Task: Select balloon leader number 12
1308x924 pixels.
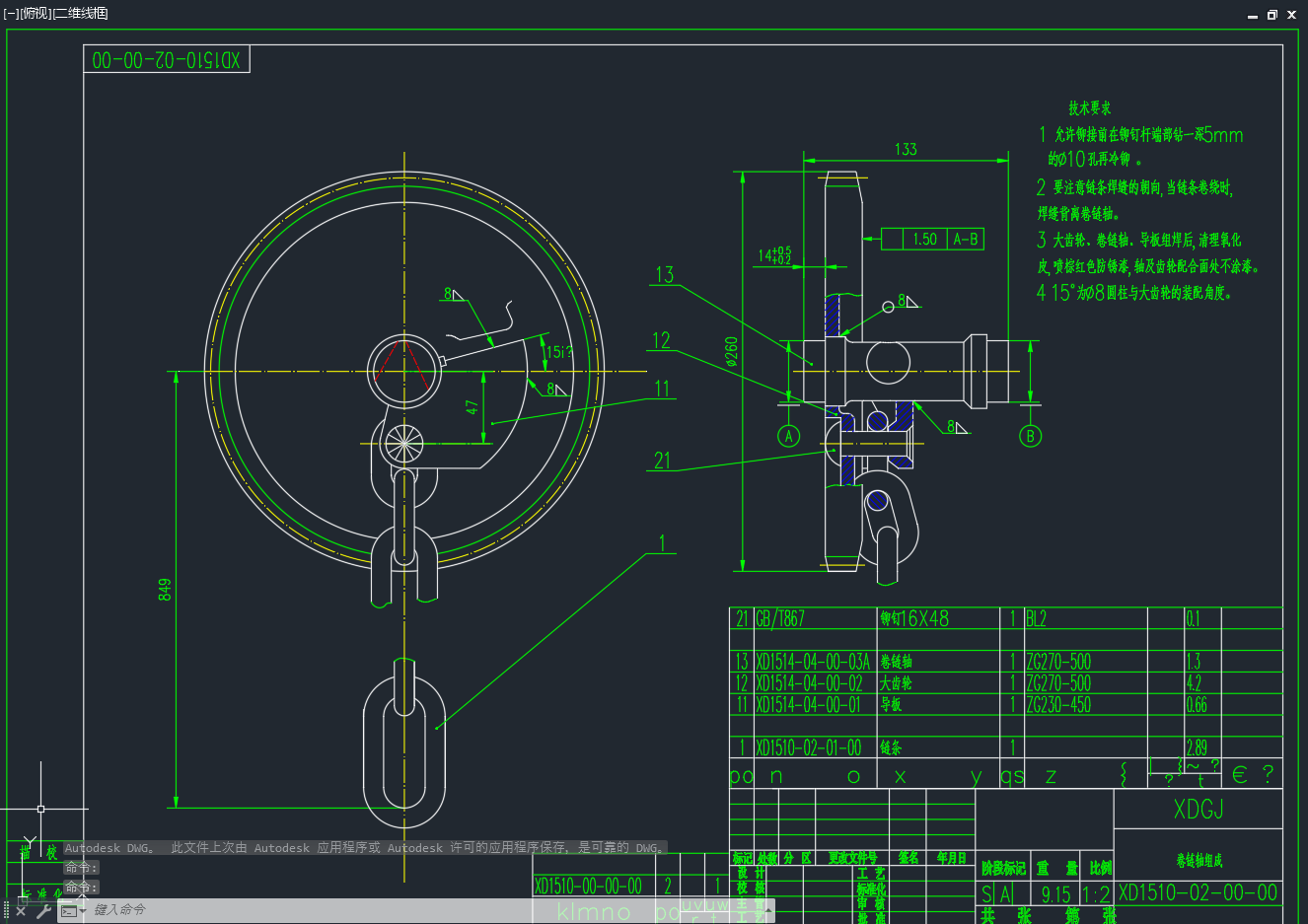Action: pos(661,340)
